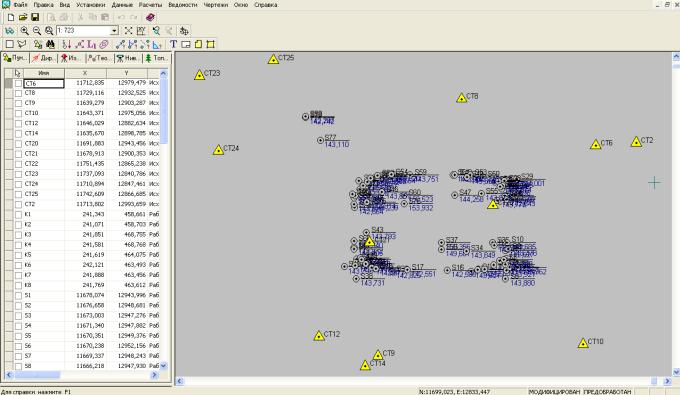The width and height of the screenshot is (680, 395).
Task: Switch to the Топ.. tab
Action: coord(156,58)
